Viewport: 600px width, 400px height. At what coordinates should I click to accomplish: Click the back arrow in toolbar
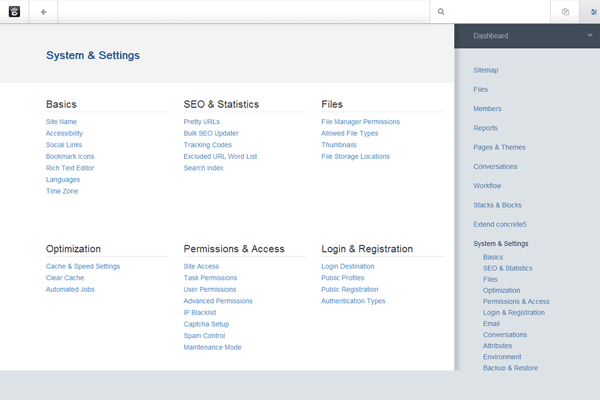point(44,12)
